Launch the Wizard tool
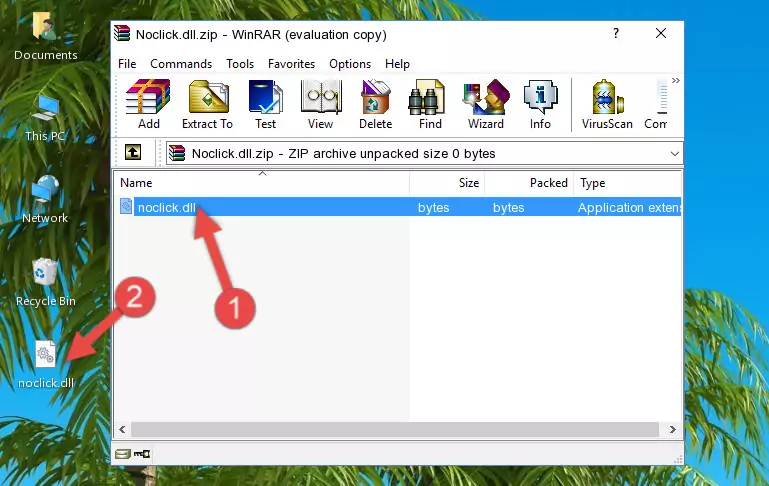The width and height of the screenshot is (769, 486). (x=486, y=104)
